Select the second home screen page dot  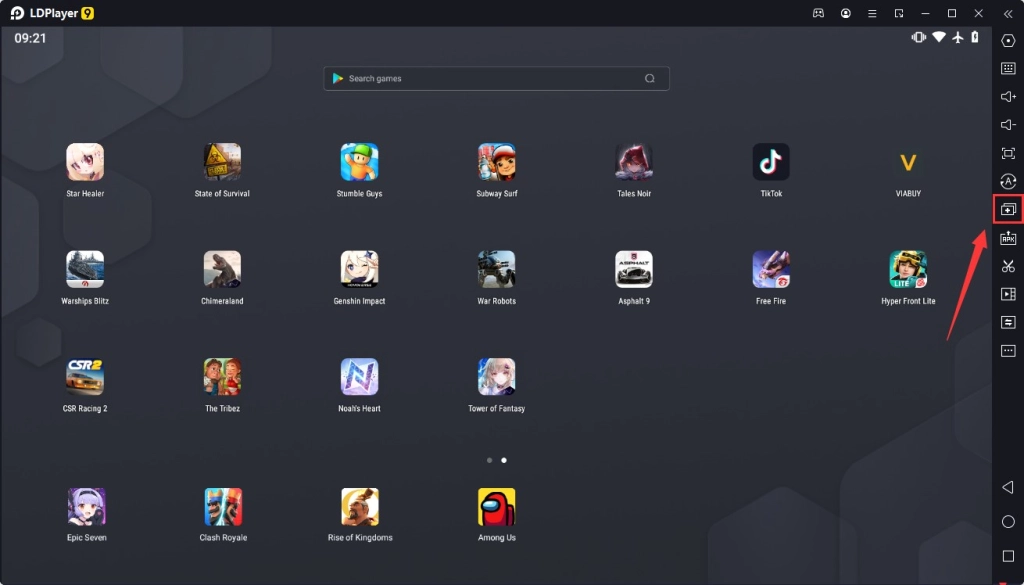(x=504, y=460)
